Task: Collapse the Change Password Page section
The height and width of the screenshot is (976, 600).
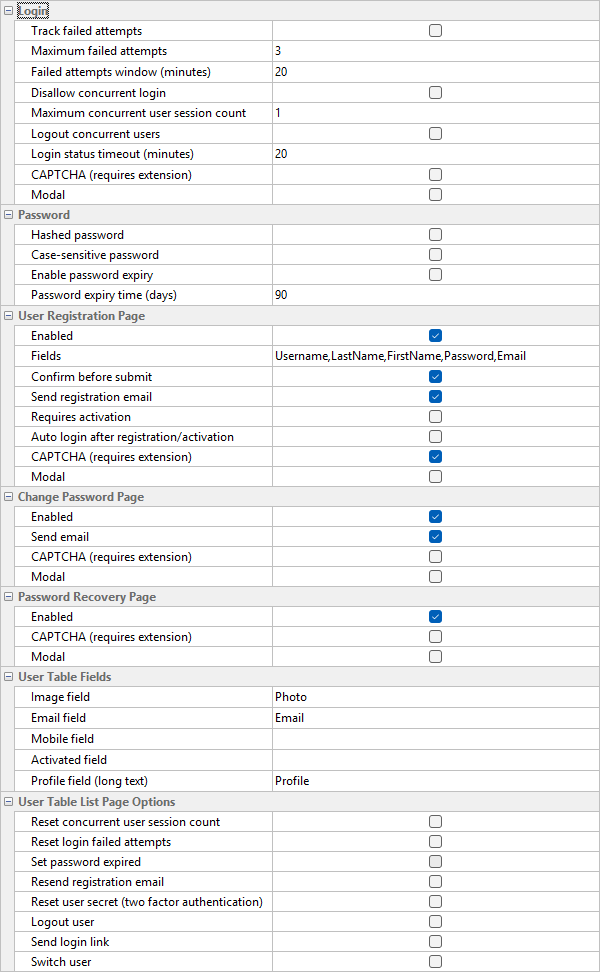Action: tap(9, 497)
